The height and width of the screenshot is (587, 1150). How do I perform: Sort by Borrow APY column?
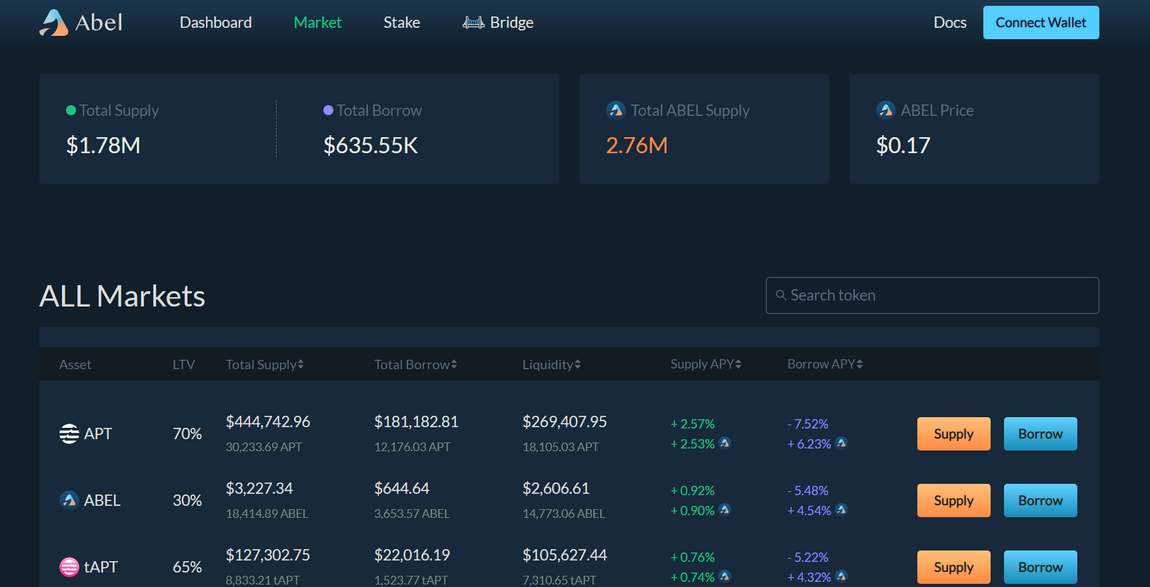825,365
